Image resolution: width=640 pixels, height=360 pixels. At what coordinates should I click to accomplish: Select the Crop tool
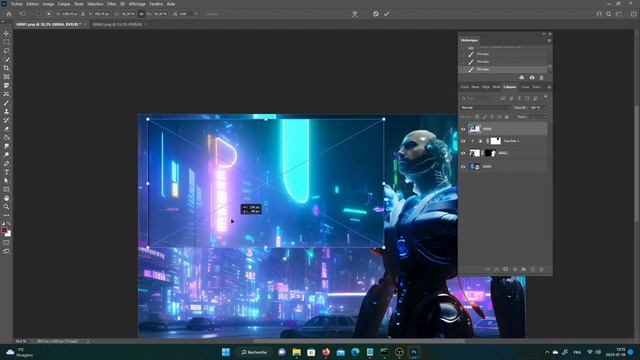coord(6,68)
